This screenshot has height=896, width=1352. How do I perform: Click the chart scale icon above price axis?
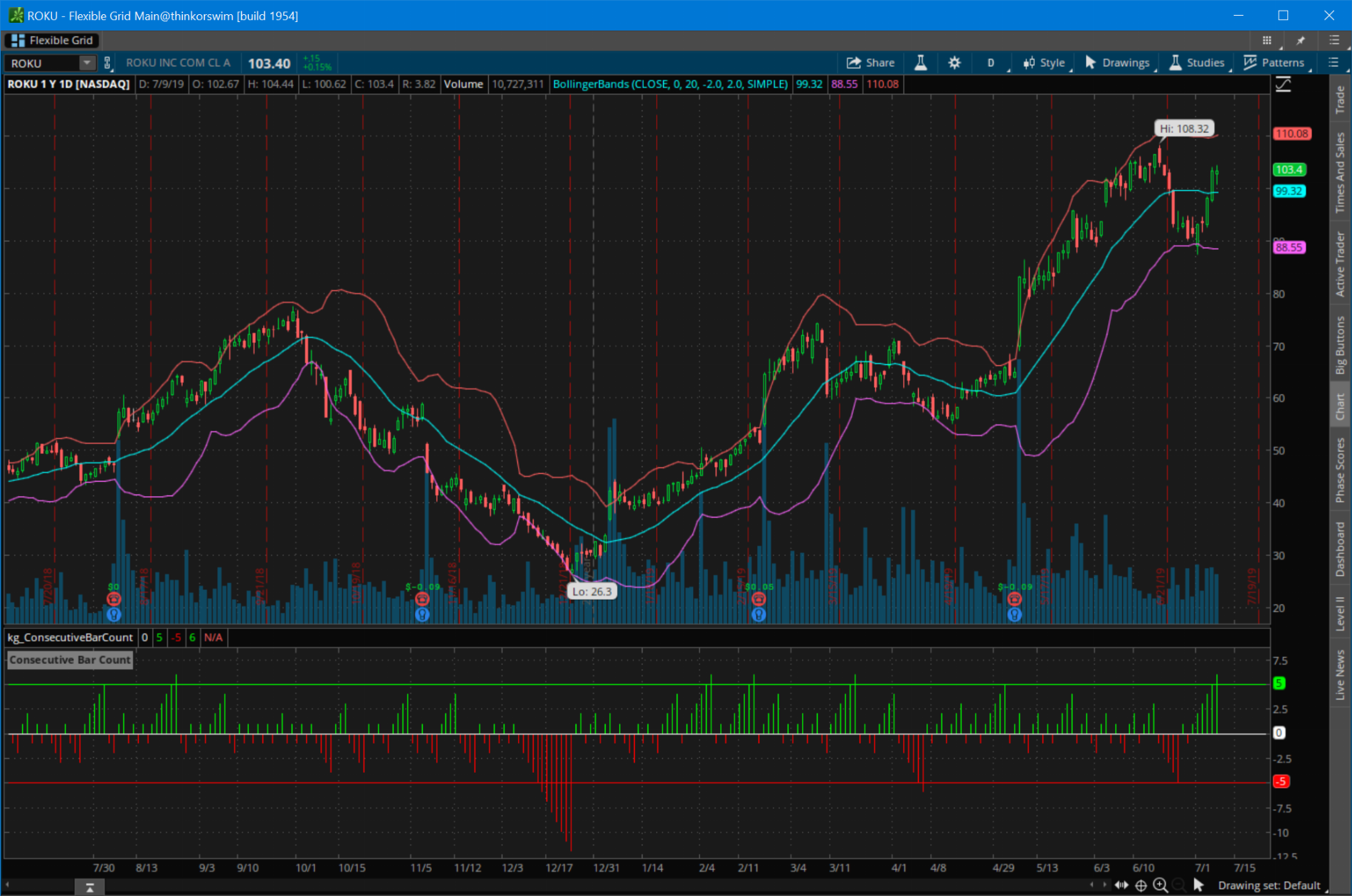click(1283, 85)
